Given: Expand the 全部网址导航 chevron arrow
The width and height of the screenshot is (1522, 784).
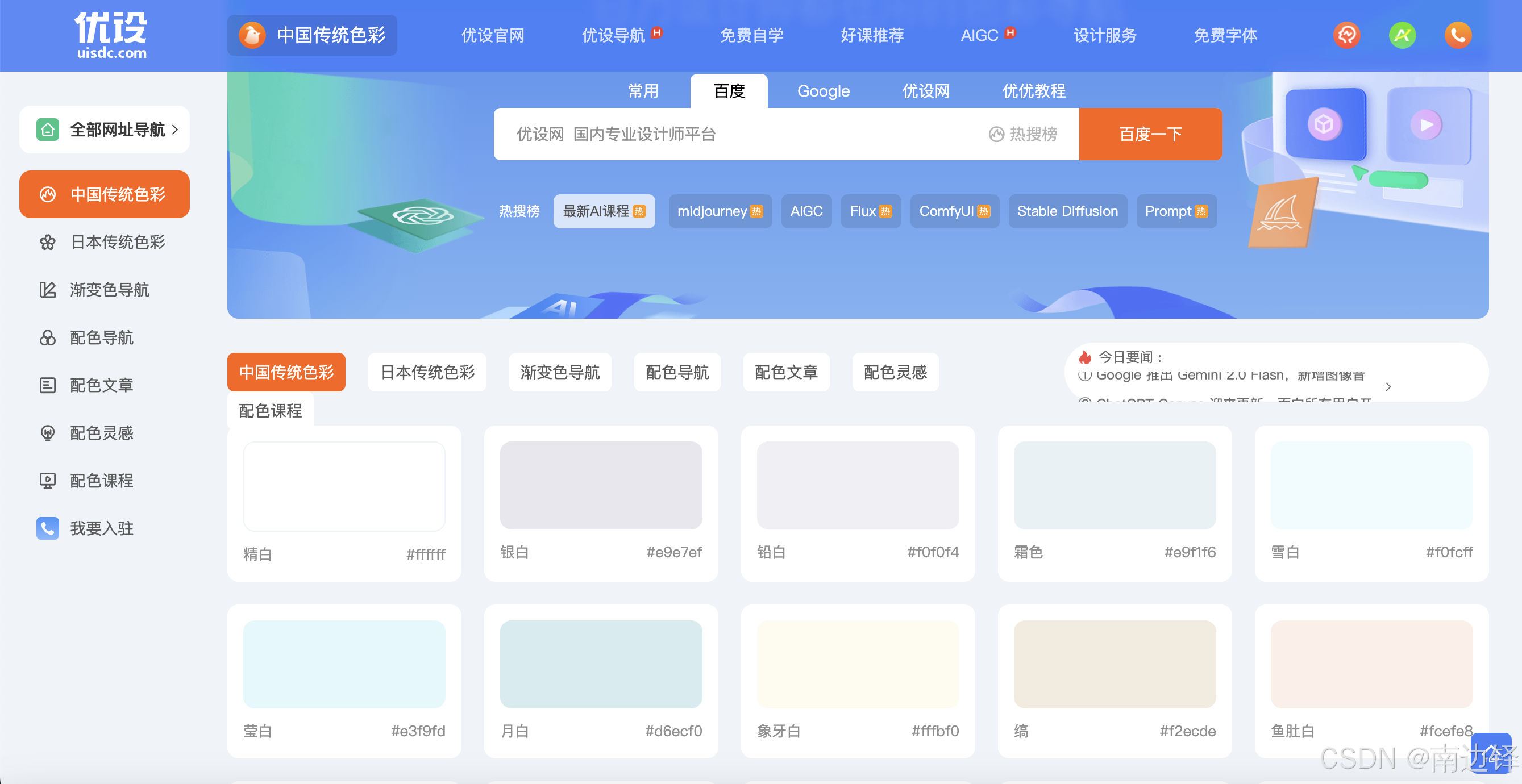Looking at the screenshot, I should [175, 130].
